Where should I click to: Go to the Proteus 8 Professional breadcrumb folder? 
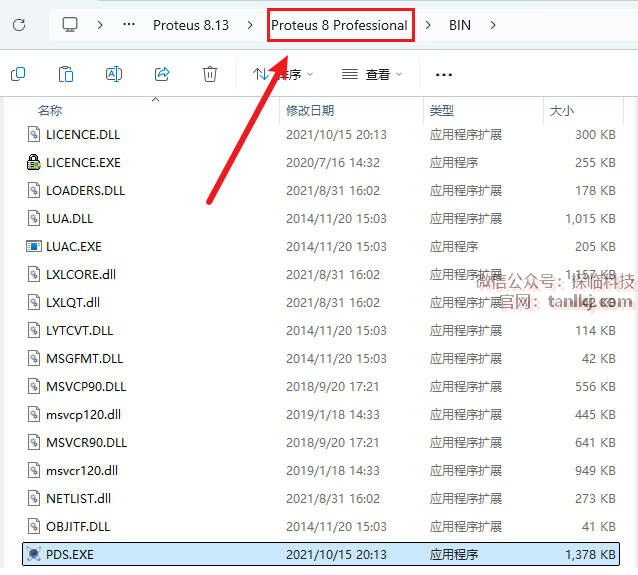(339, 25)
